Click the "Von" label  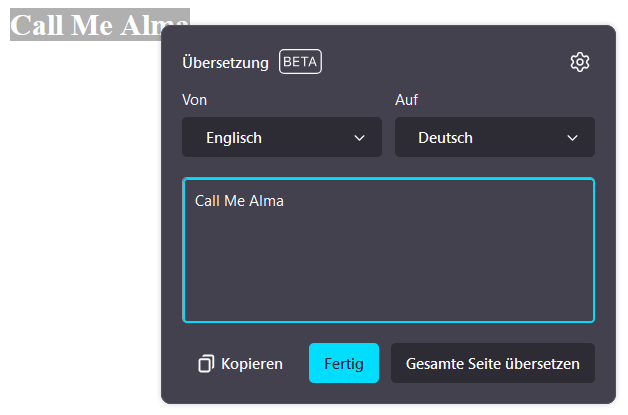(195, 100)
